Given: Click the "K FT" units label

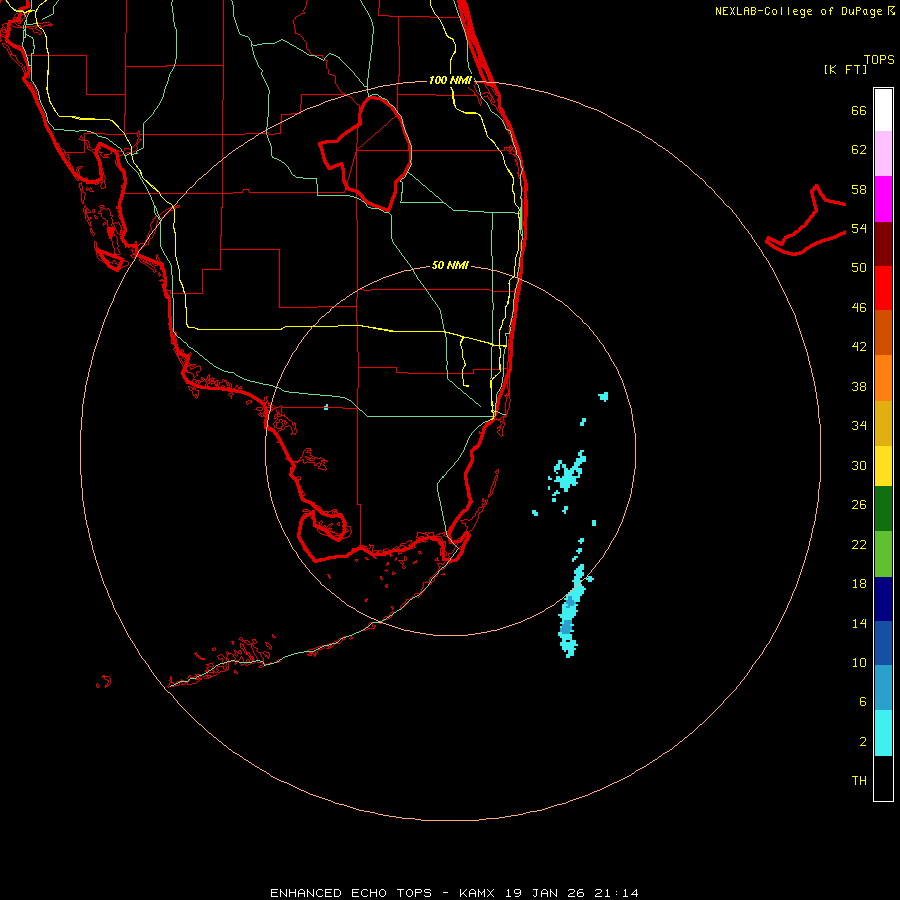Looking at the screenshot, I should (x=846, y=70).
